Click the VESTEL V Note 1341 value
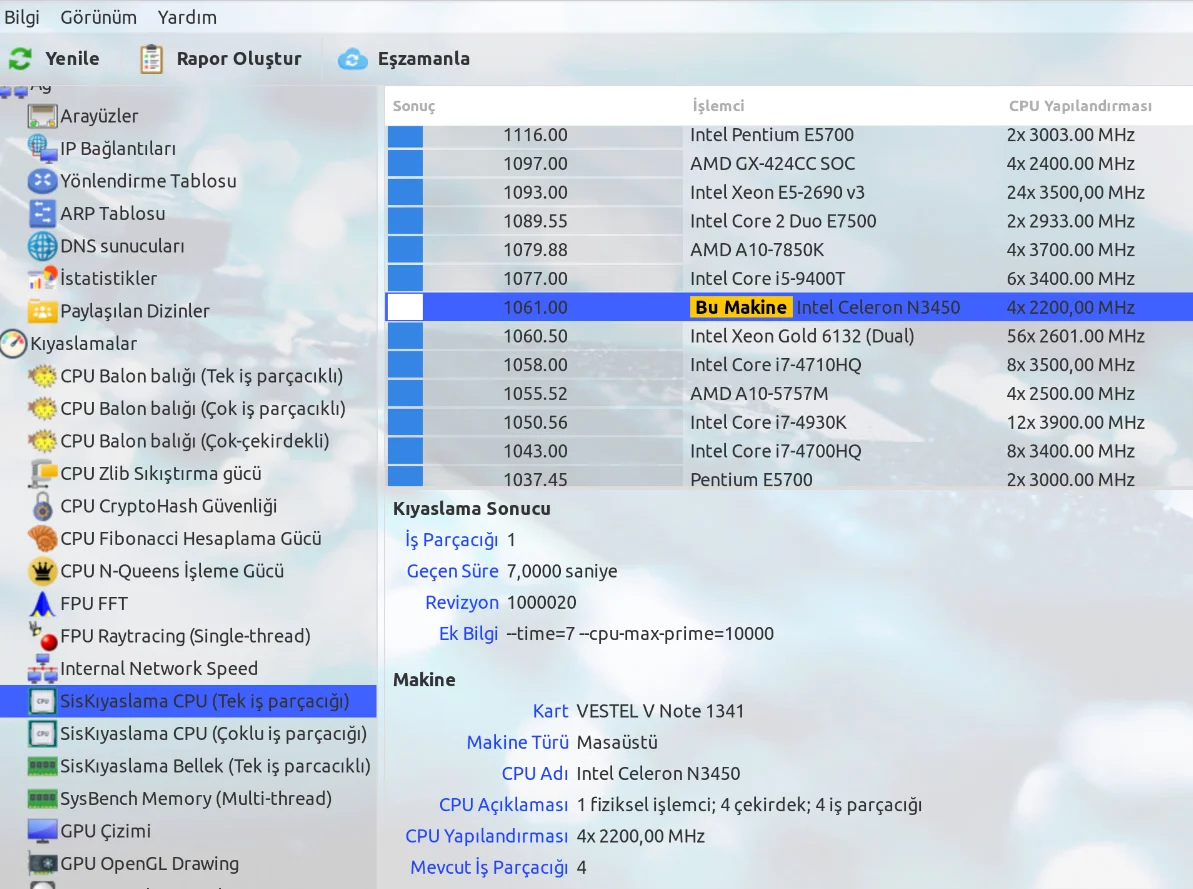The width and height of the screenshot is (1193, 889). (660, 711)
